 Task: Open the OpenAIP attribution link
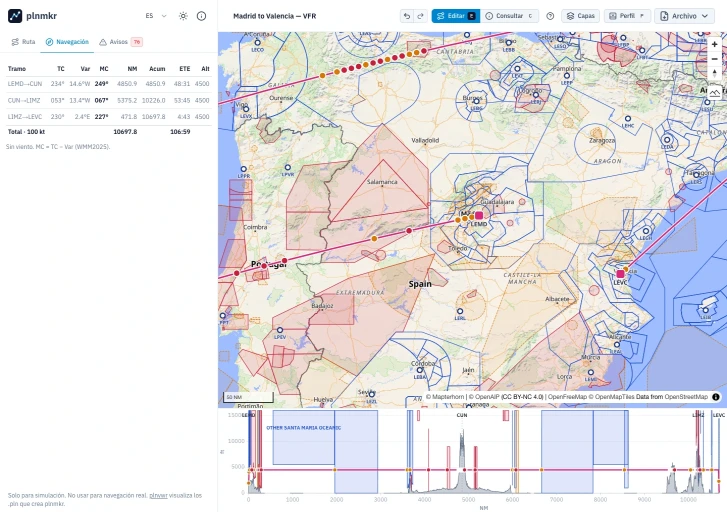tap(485, 397)
